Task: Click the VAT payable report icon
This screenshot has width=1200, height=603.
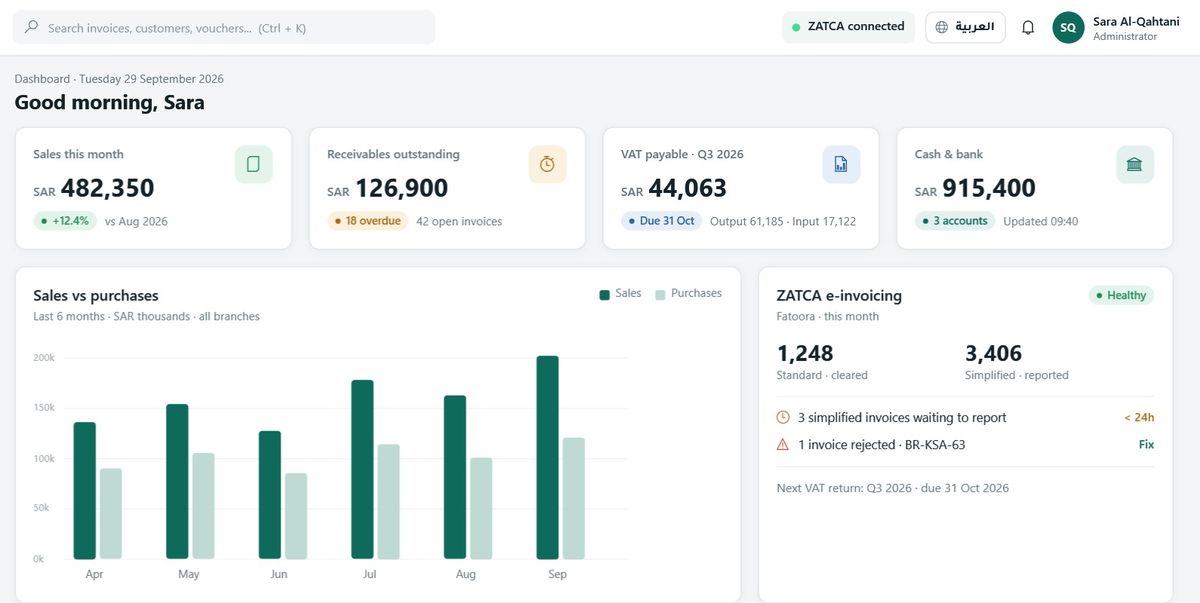Action: pos(841,164)
